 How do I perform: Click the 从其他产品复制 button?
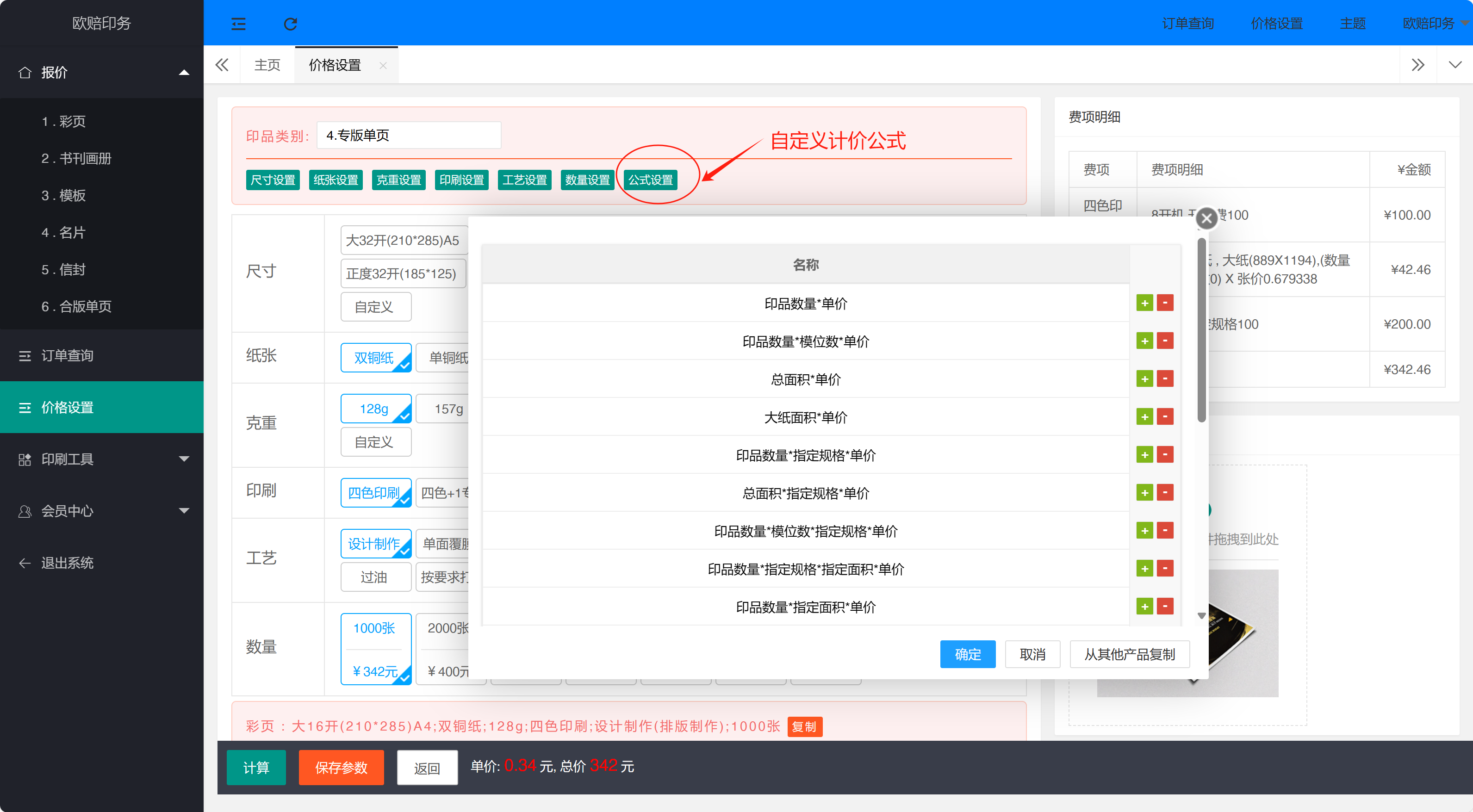tap(1129, 654)
